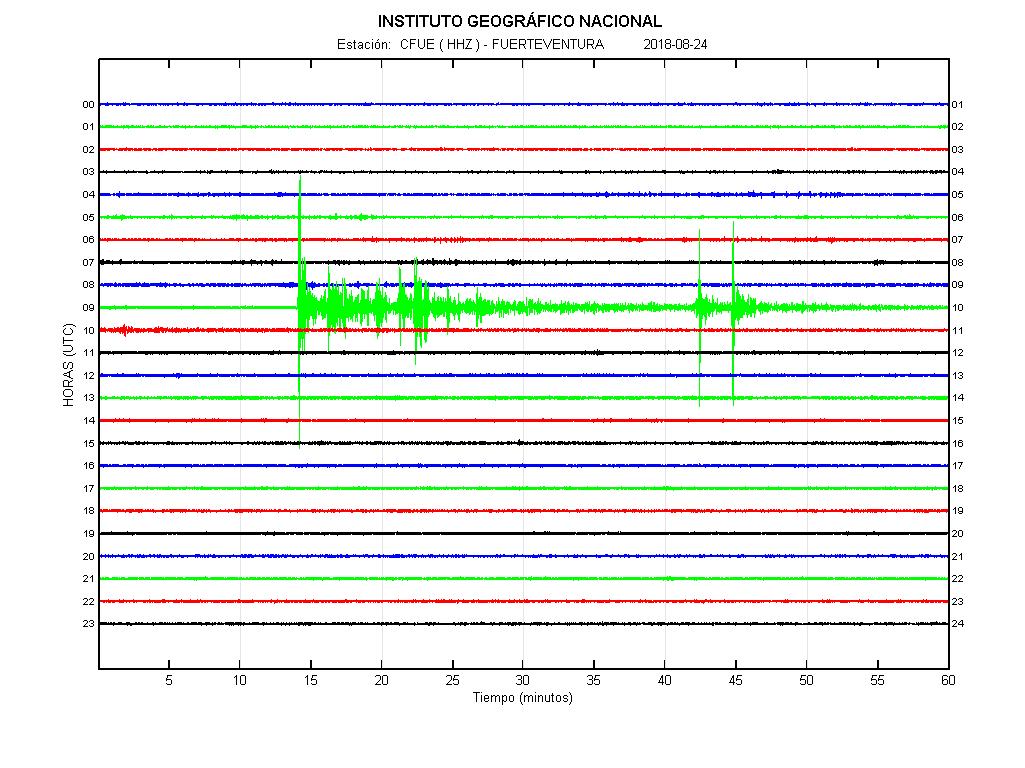
Task: Click right-axis hour label 10
Action: (x=958, y=308)
